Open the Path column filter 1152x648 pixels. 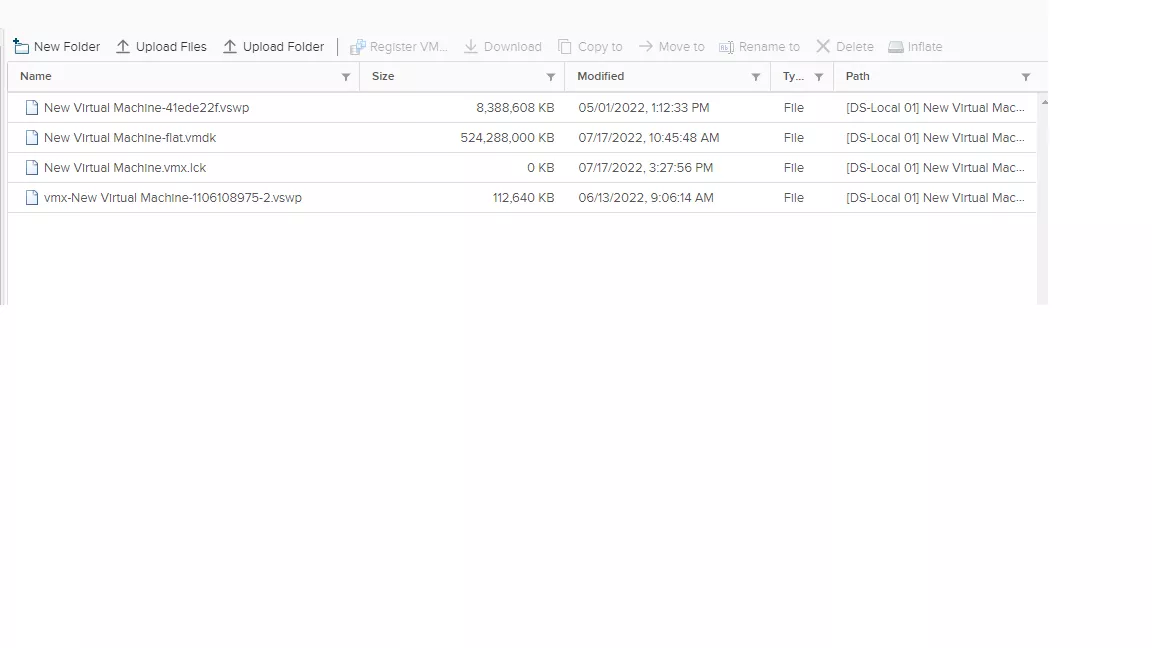coord(1026,77)
